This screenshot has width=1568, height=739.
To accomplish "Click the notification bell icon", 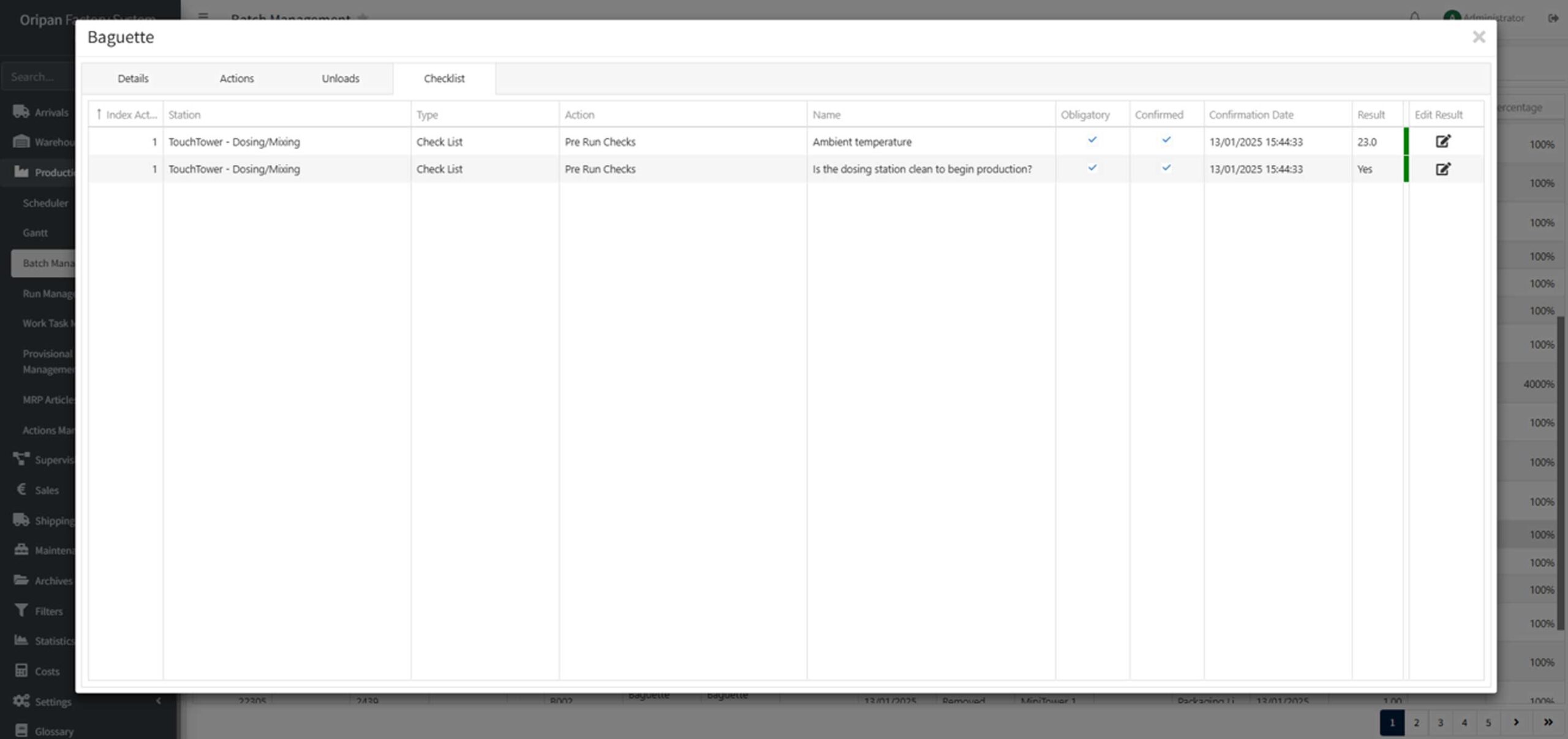I will (x=1414, y=17).
